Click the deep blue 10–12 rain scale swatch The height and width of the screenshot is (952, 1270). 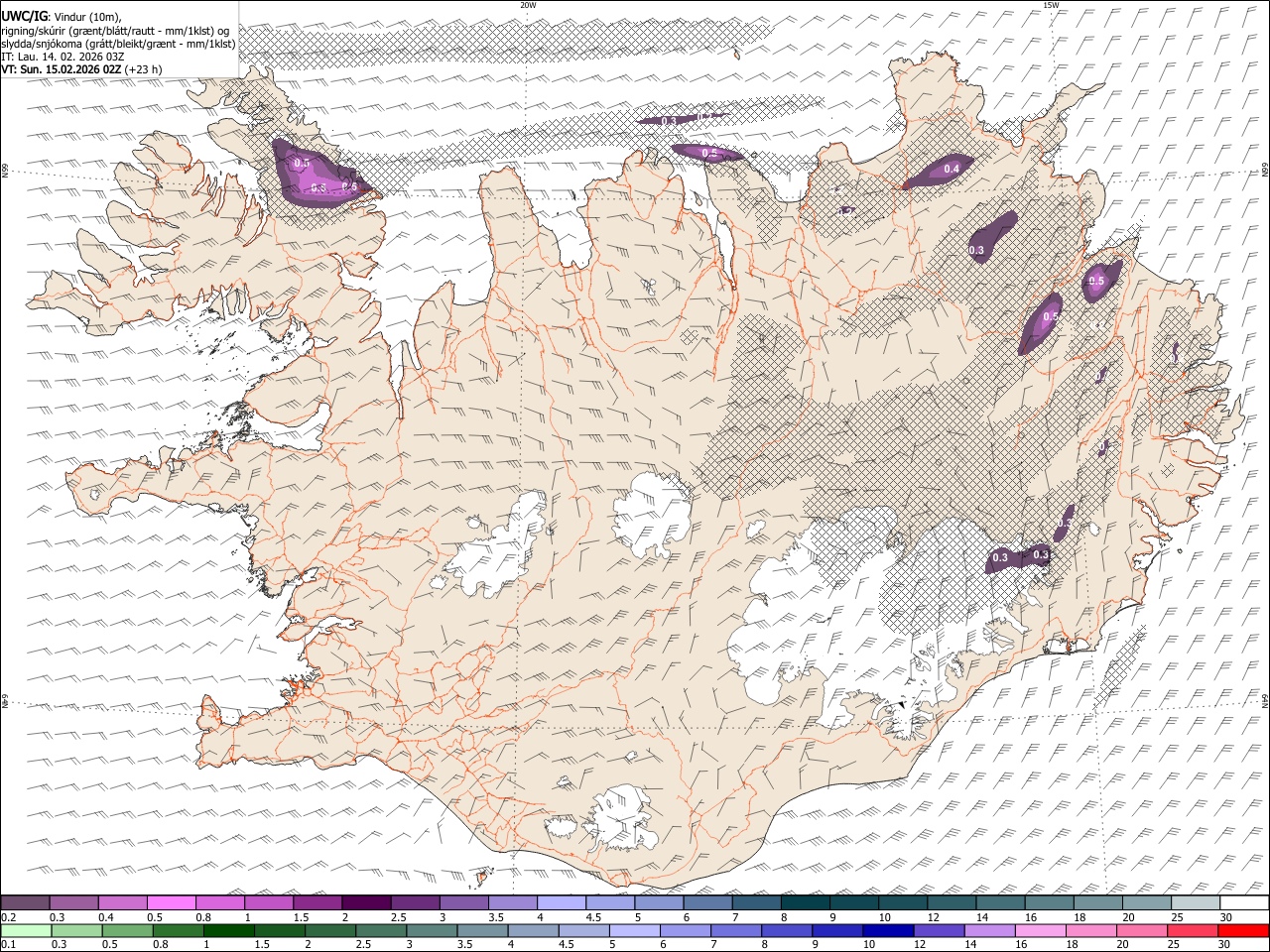888,930
